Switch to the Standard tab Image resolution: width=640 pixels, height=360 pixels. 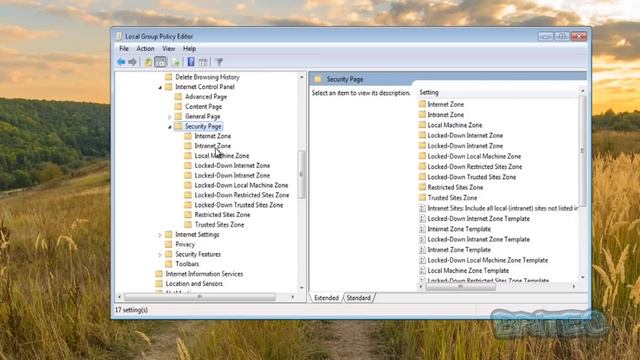coord(358,298)
